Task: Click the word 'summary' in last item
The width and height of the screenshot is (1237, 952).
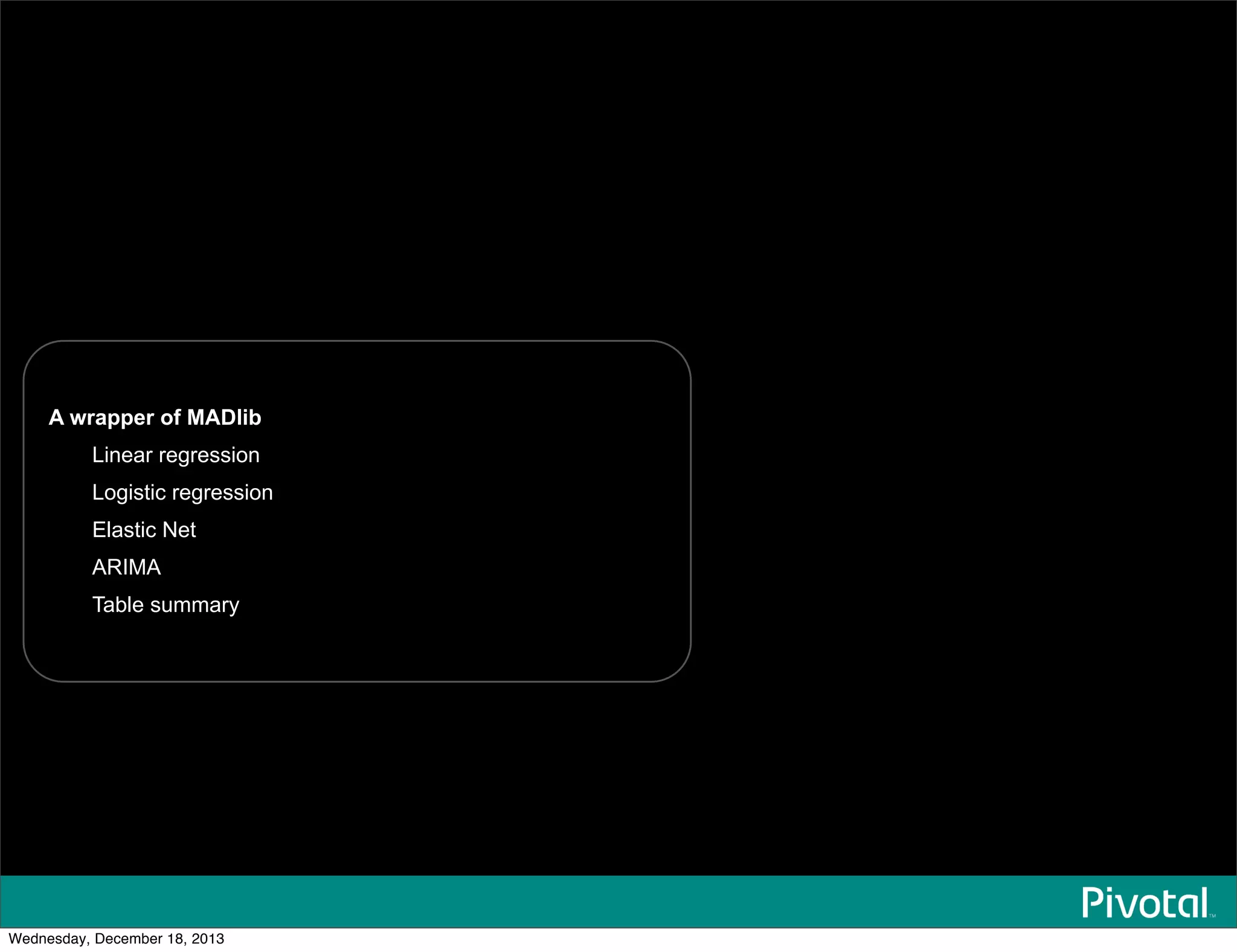Action: click(194, 605)
